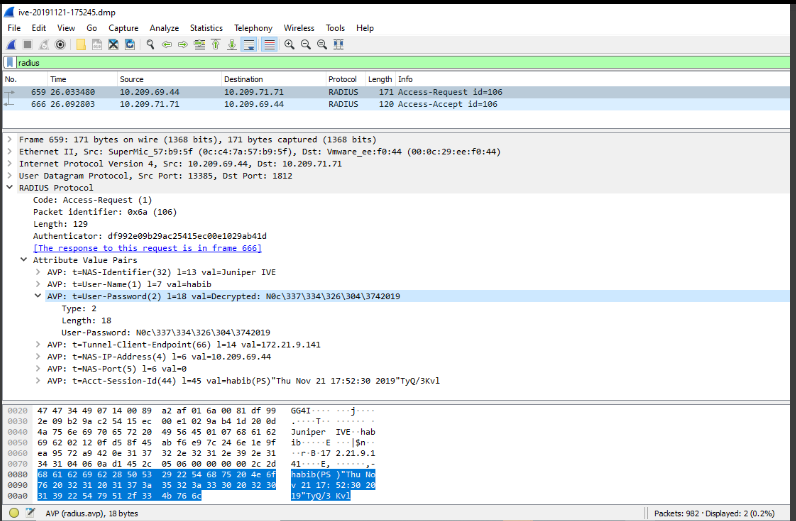Screen dimensions: 796x521
Task: Follow link to response in frame 666
Action: (146, 247)
